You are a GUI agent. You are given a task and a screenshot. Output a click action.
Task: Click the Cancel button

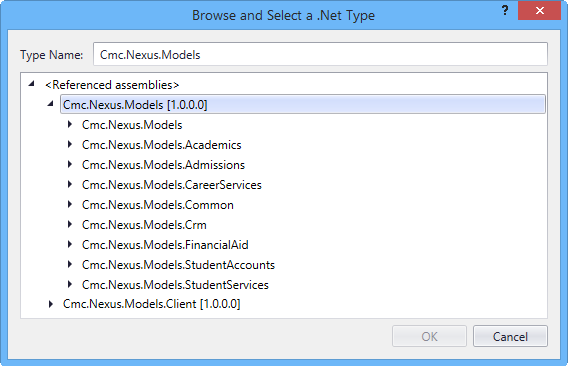click(x=510, y=336)
